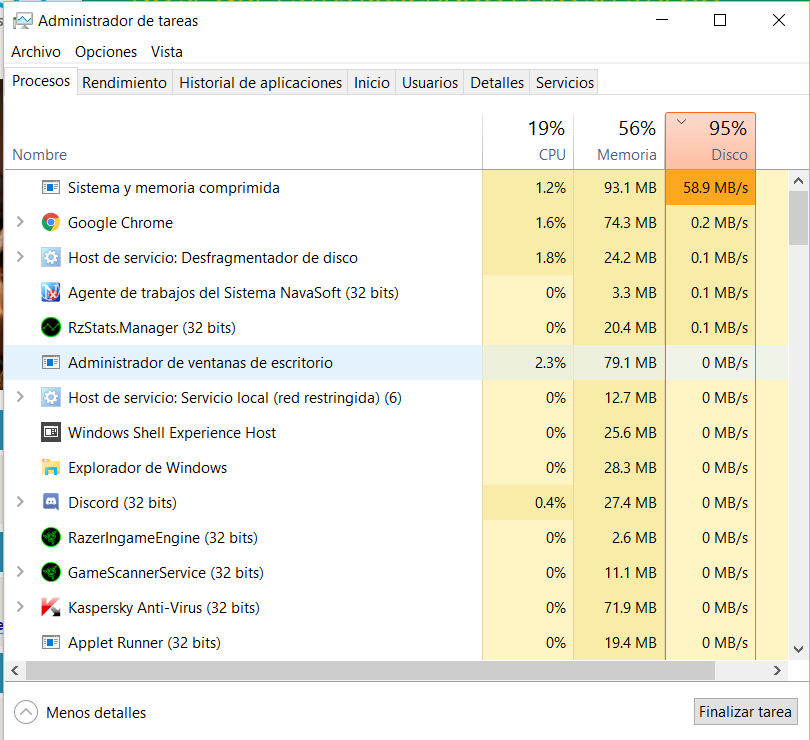Viewport: 810px width, 740px height.
Task: Open the Archivo menu
Action: coord(36,52)
